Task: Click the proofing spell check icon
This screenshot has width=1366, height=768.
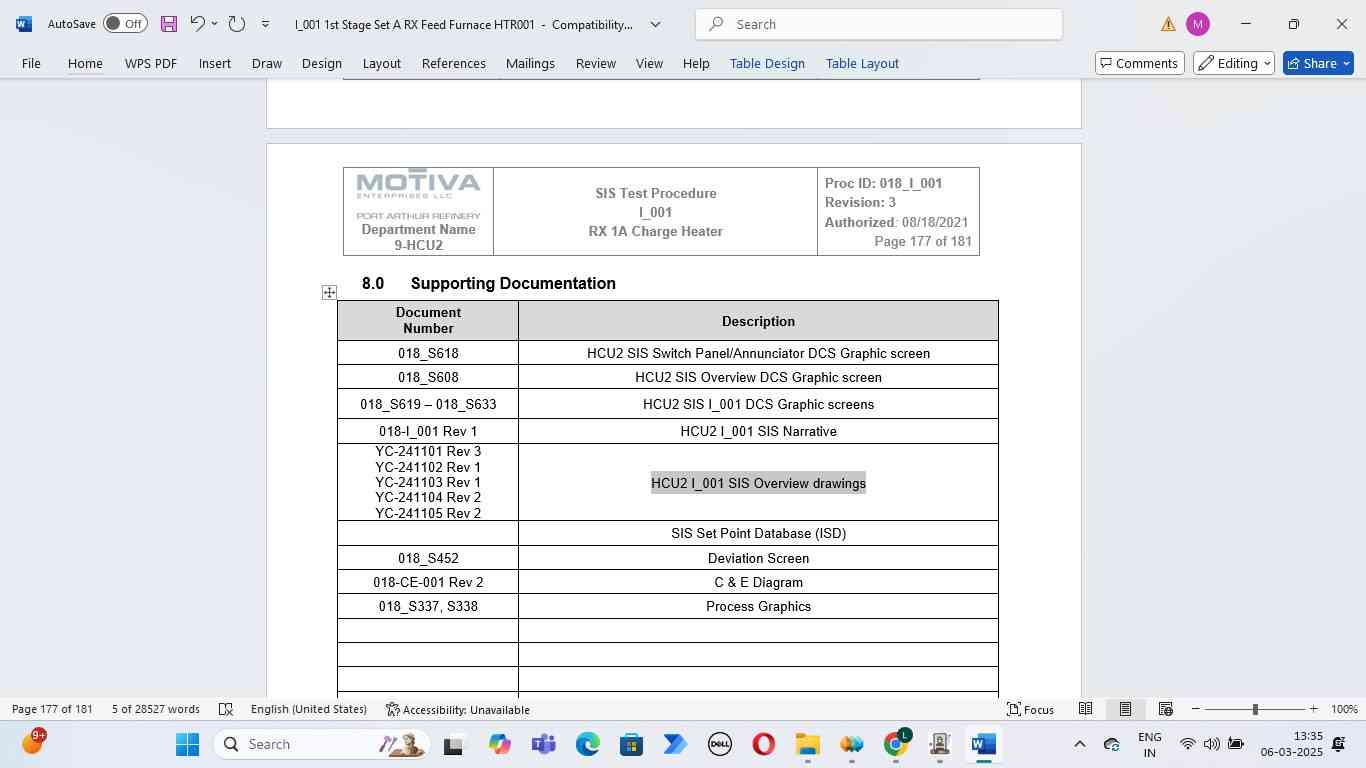Action: 226,709
